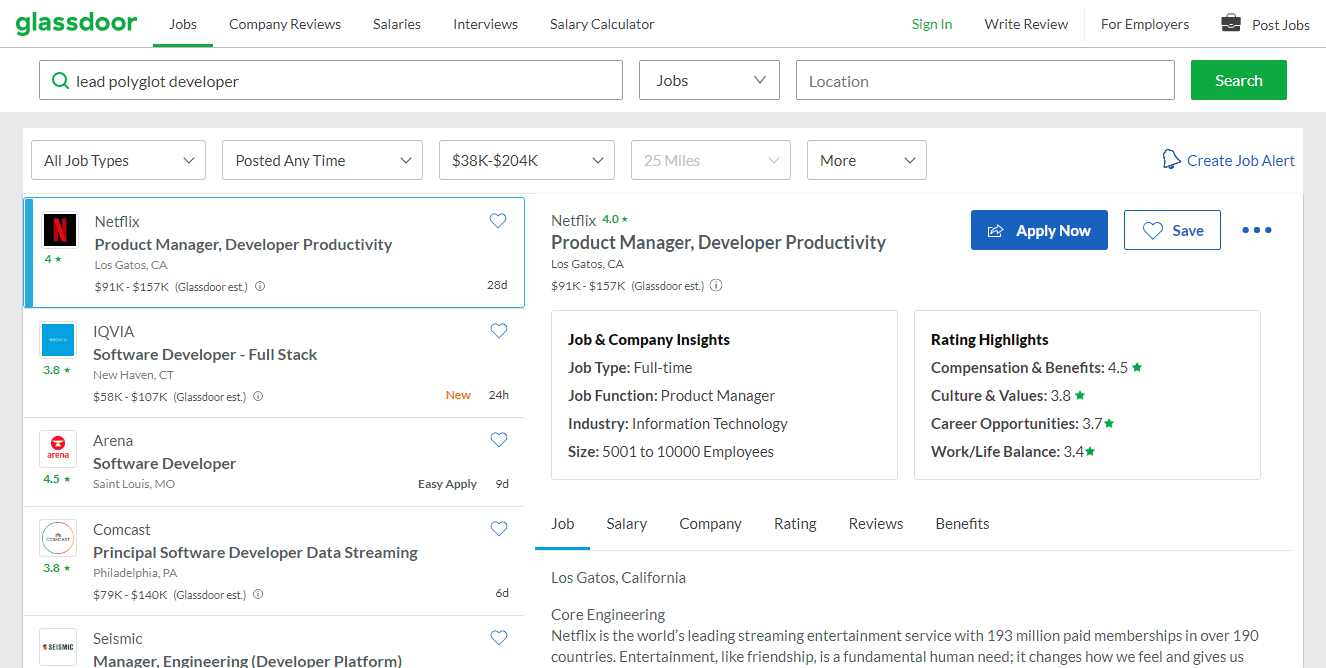Image resolution: width=1326 pixels, height=668 pixels.
Task: Save the Netflix job with its heart icon
Action: coord(498,221)
